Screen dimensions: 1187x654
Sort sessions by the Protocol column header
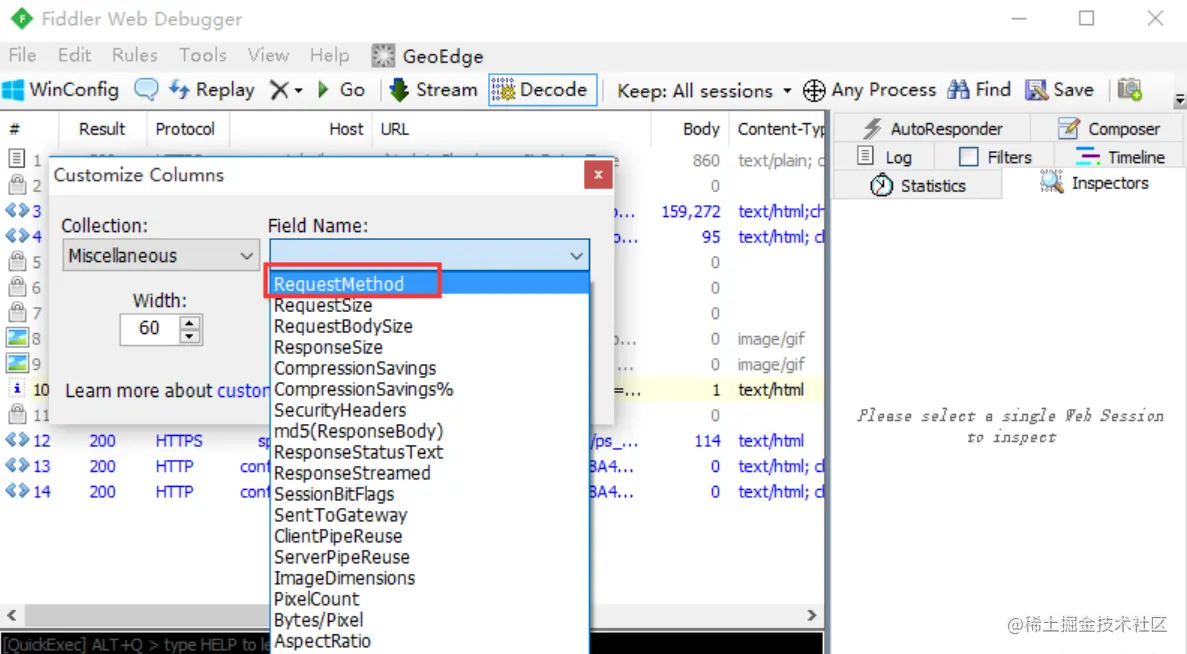click(x=186, y=129)
